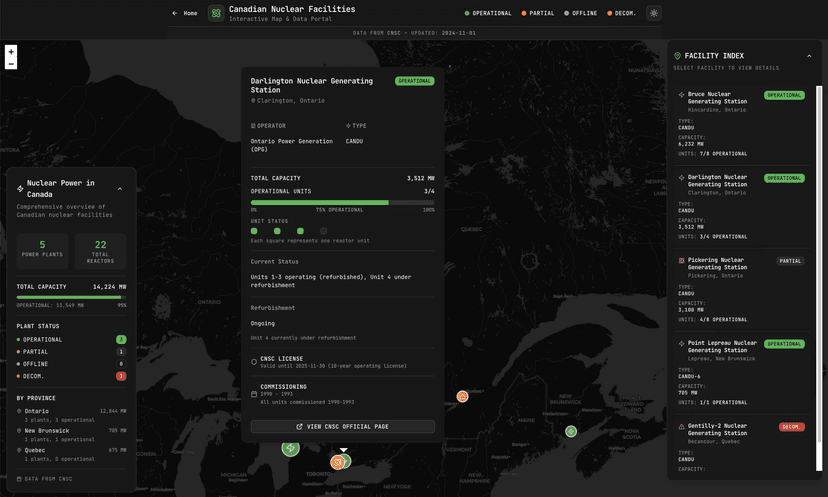Click the orange map marker in Quebec
This screenshot has height=497, width=828.
click(x=463, y=397)
